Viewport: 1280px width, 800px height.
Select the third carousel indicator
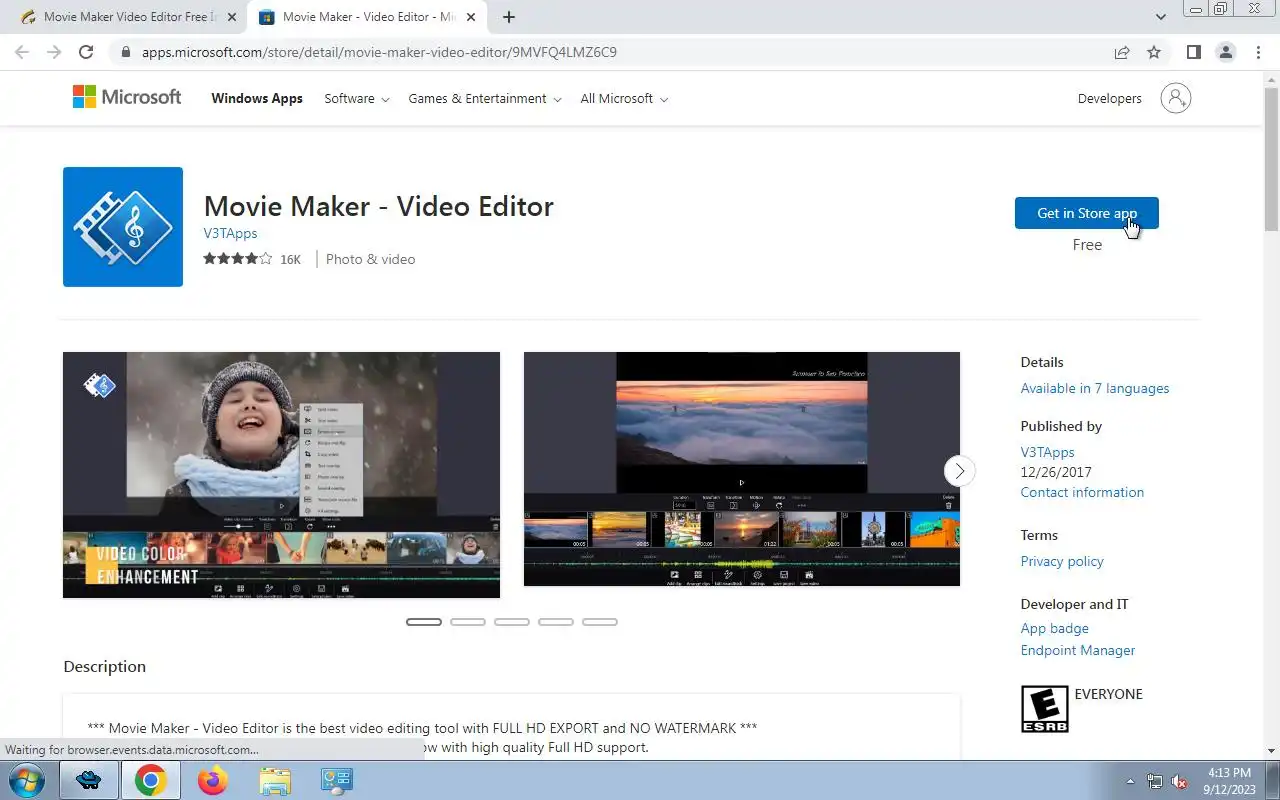pos(512,622)
